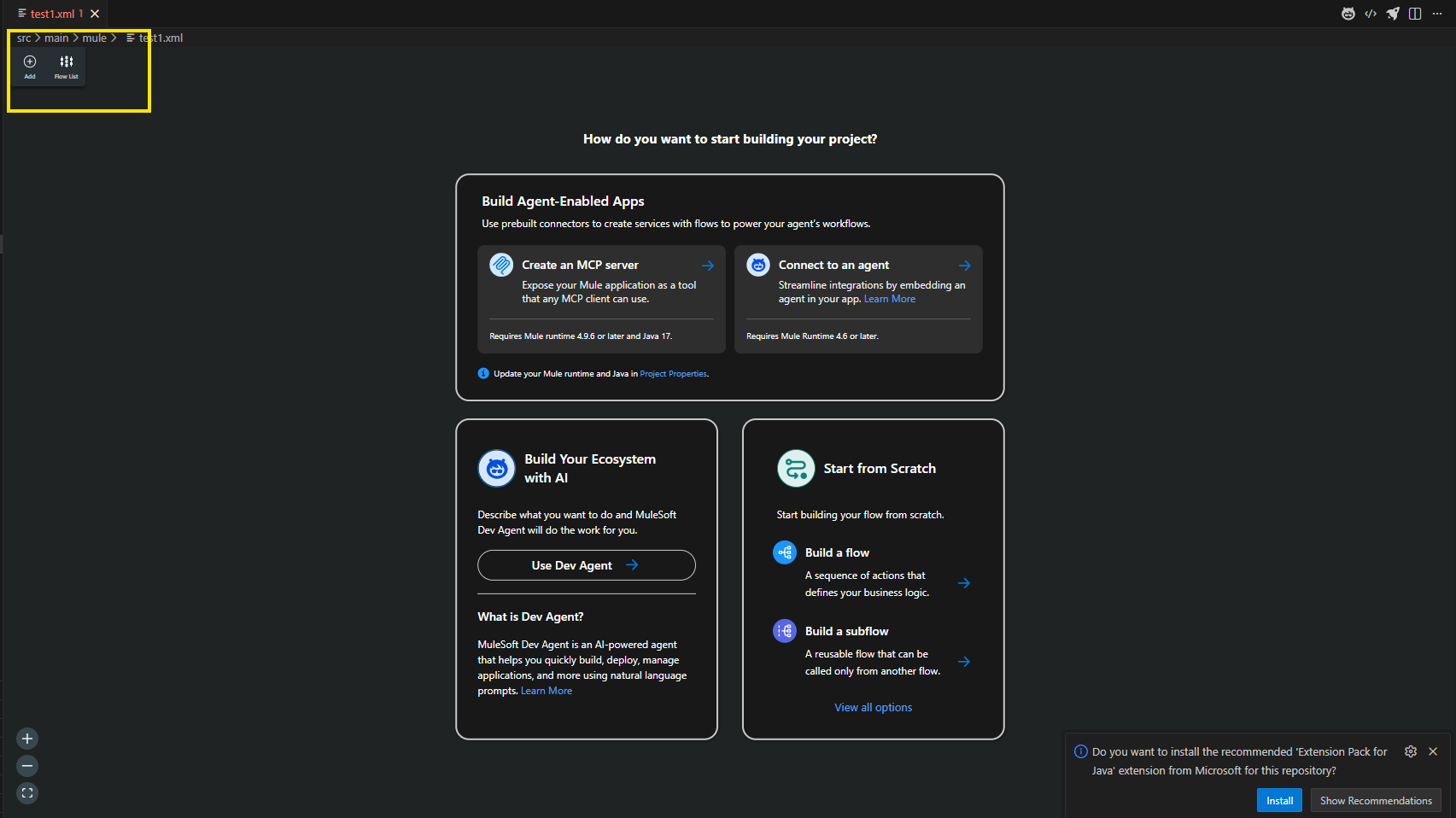Viewport: 1456px width, 818px height.
Task: Install the Extension Pack for Java
Action: 1279,801
